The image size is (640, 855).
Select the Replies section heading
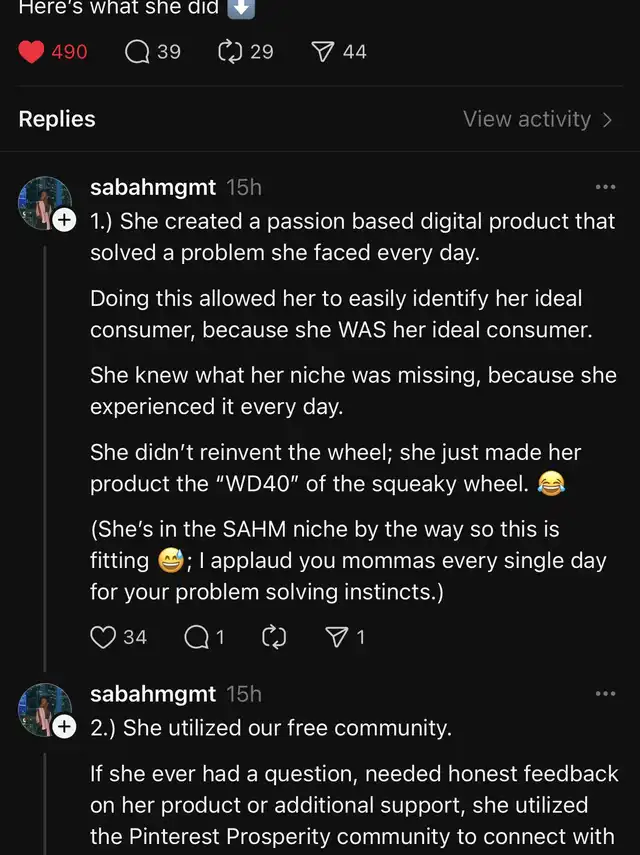(57, 120)
